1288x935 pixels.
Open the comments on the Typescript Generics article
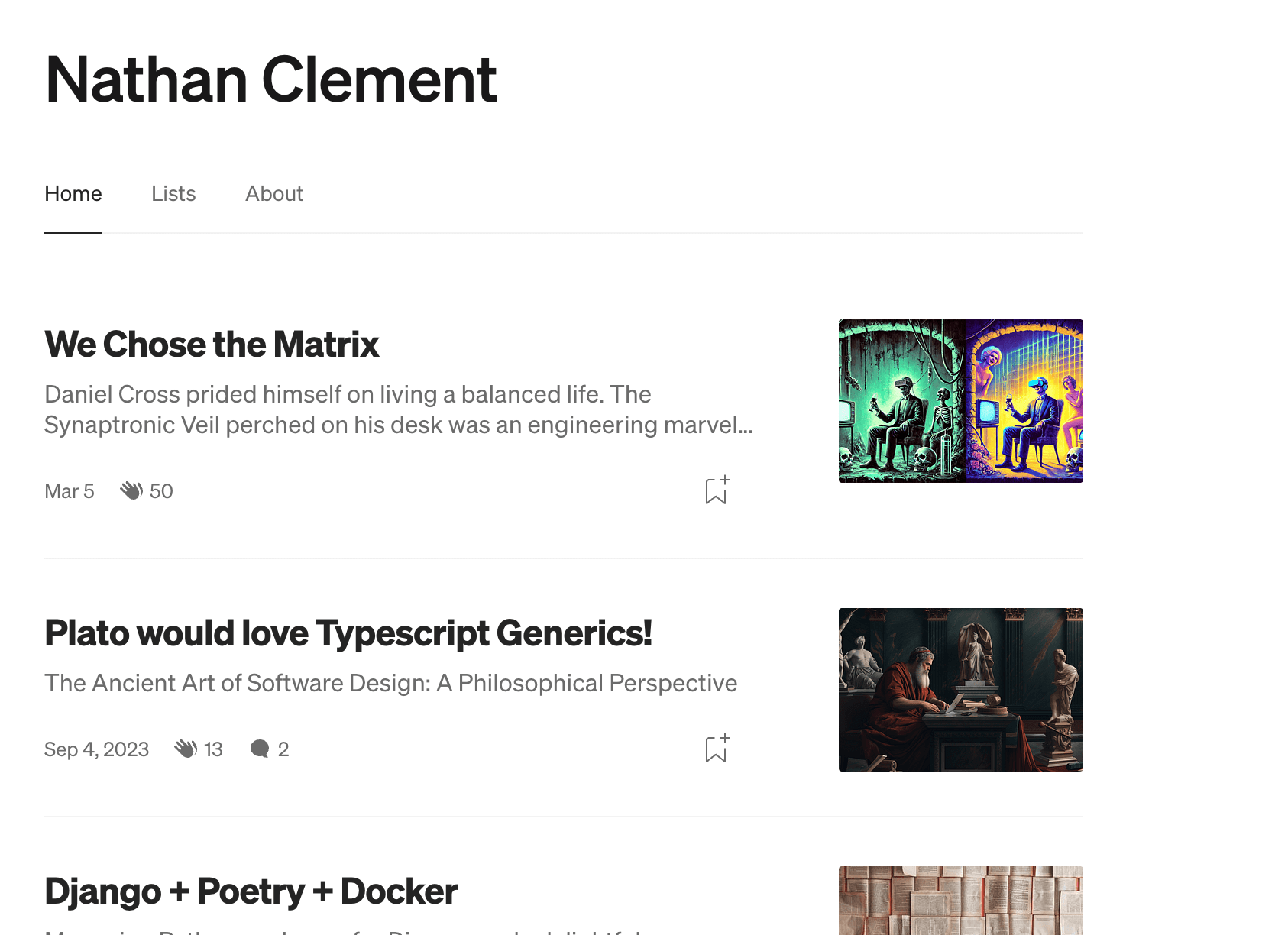click(x=260, y=749)
